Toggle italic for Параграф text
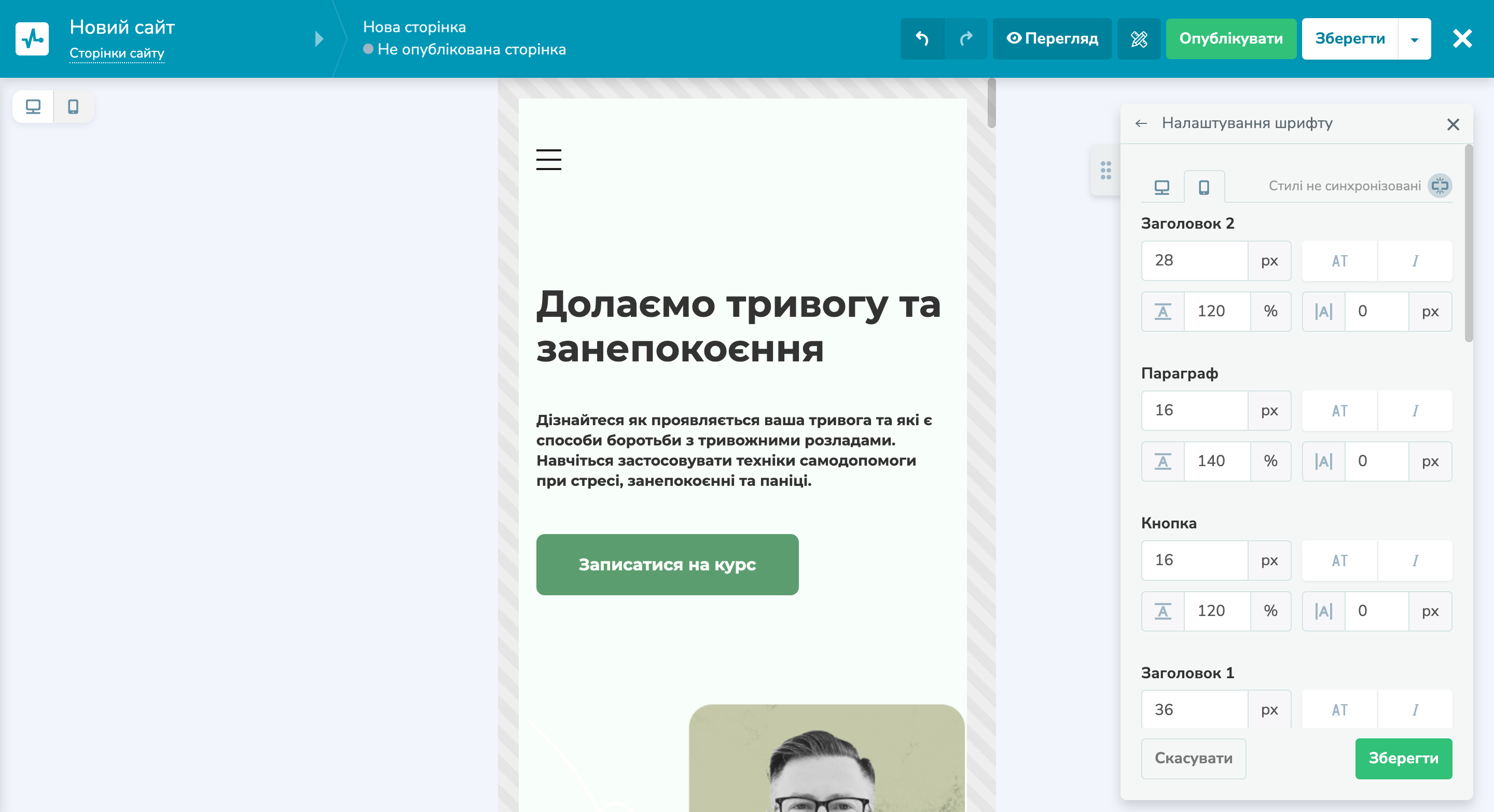1494x812 pixels. click(1415, 410)
